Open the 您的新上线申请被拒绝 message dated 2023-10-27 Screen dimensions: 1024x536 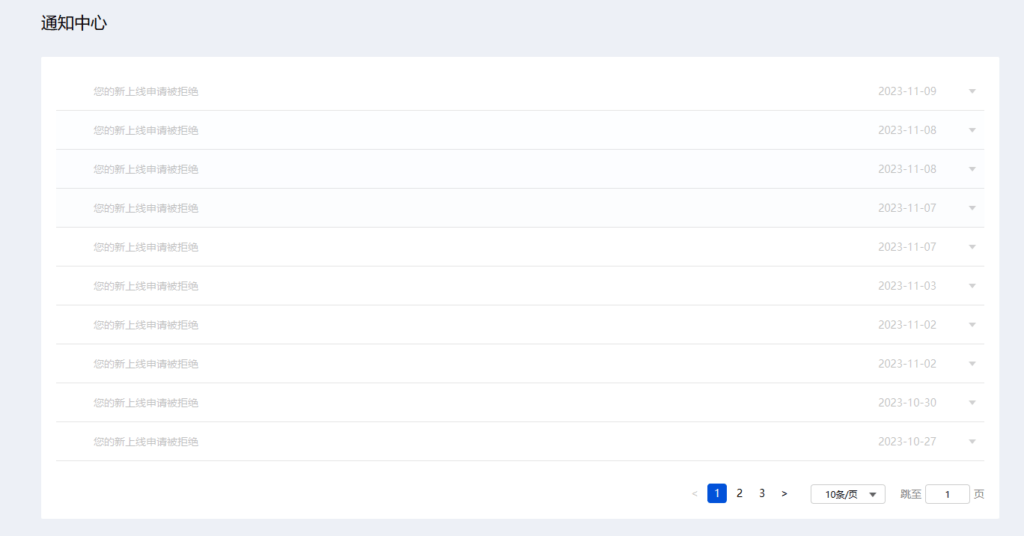click(146, 442)
